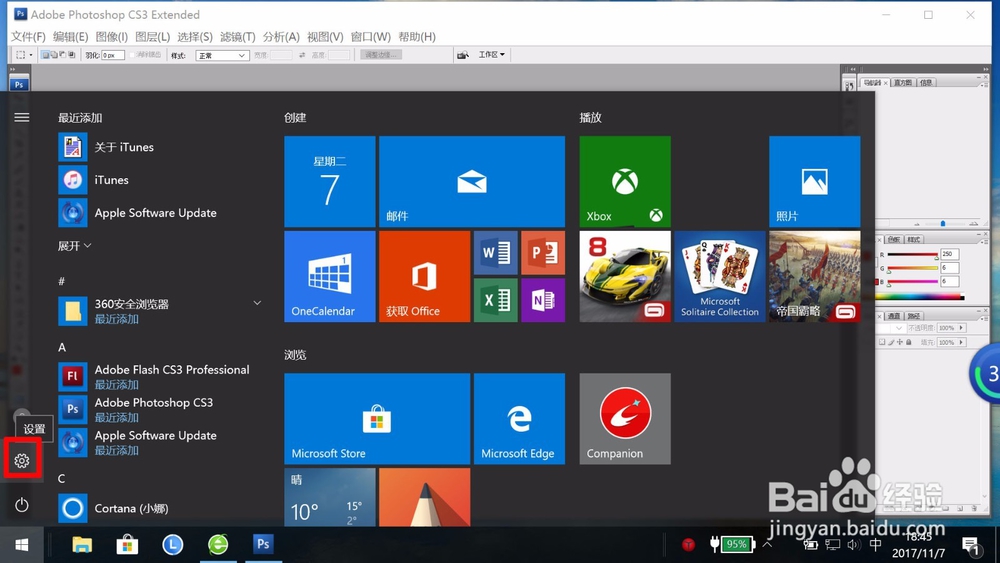
Task: Open the marquee tool preset picker arrow
Action: coord(31,55)
